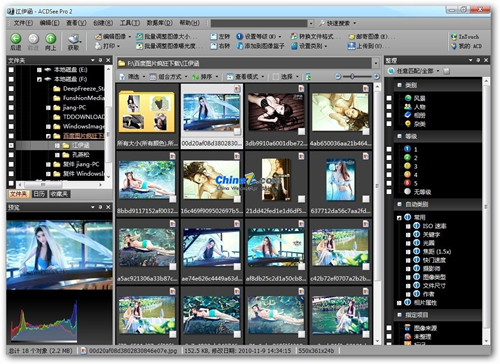Open the Sort dropdown
The image size is (500, 364).
[205, 77]
